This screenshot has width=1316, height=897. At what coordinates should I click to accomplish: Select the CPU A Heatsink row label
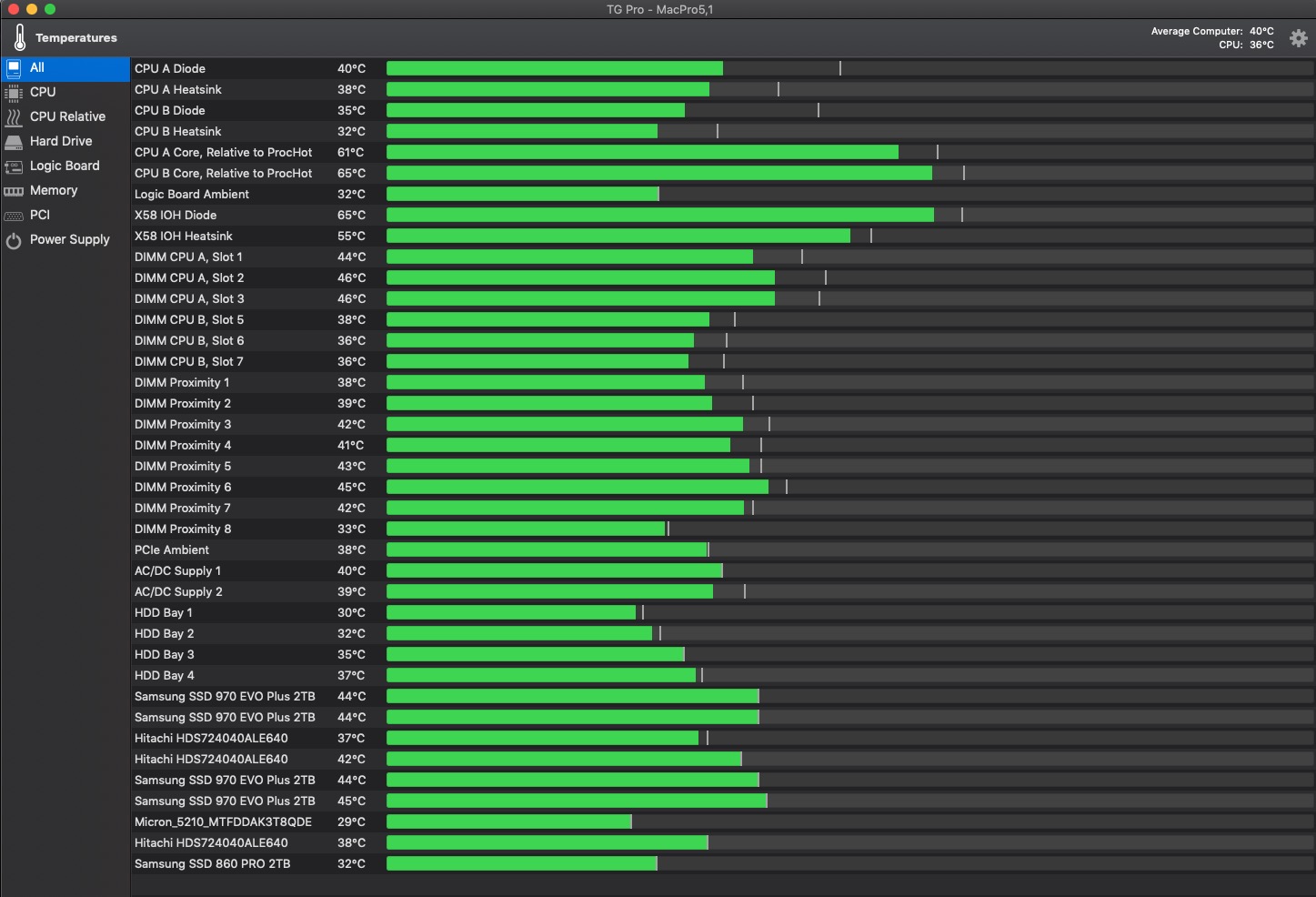point(178,89)
